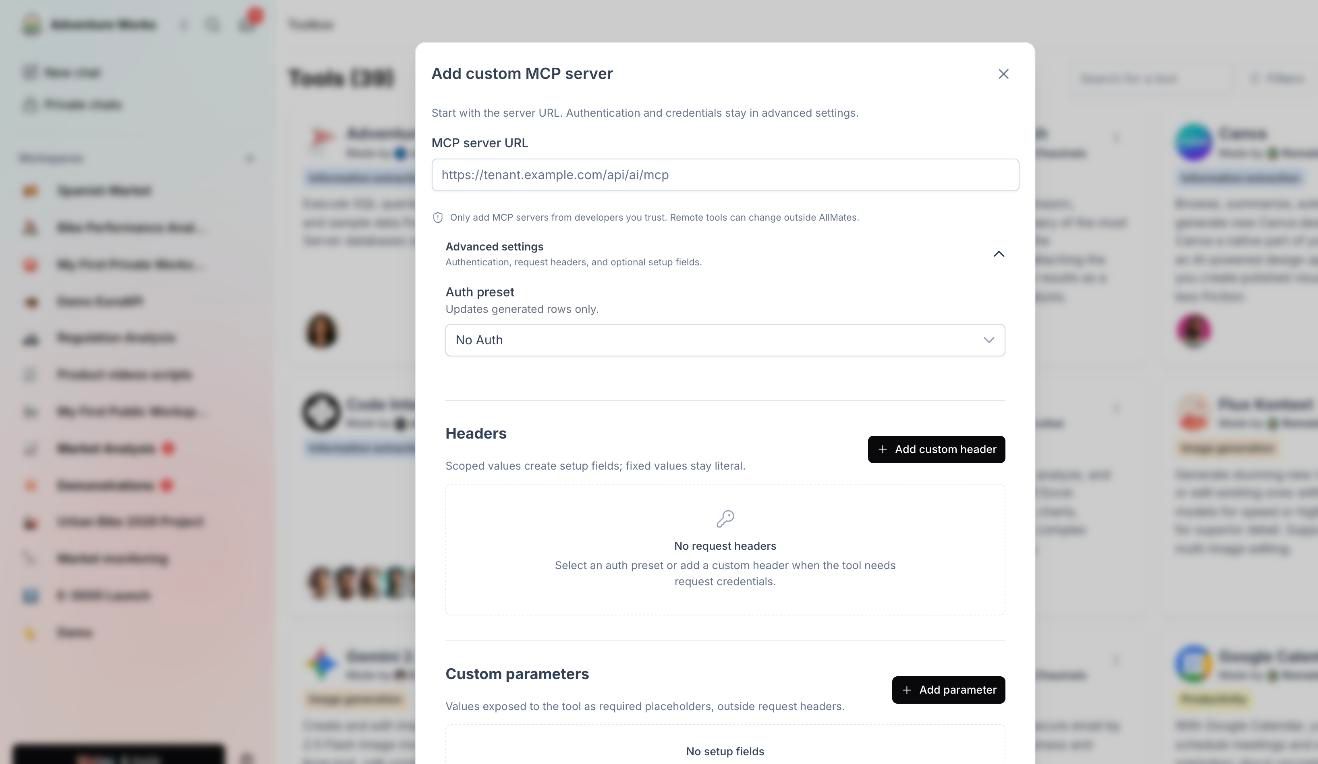Click the key icon in Headers

[x=725, y=518]
